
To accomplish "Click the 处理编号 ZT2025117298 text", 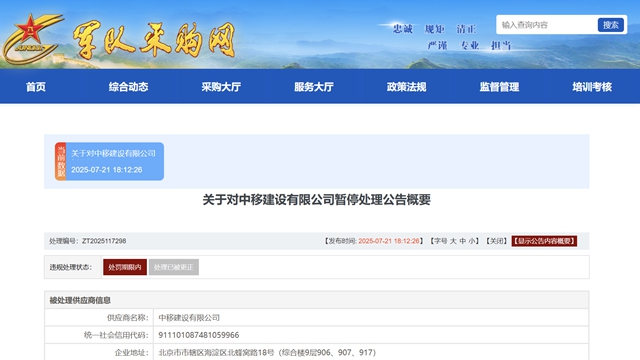I will (x=87, y=241).
